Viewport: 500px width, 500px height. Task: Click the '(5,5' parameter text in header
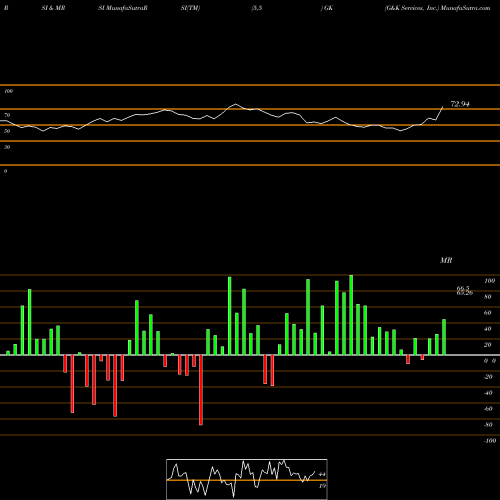point(257,8)
